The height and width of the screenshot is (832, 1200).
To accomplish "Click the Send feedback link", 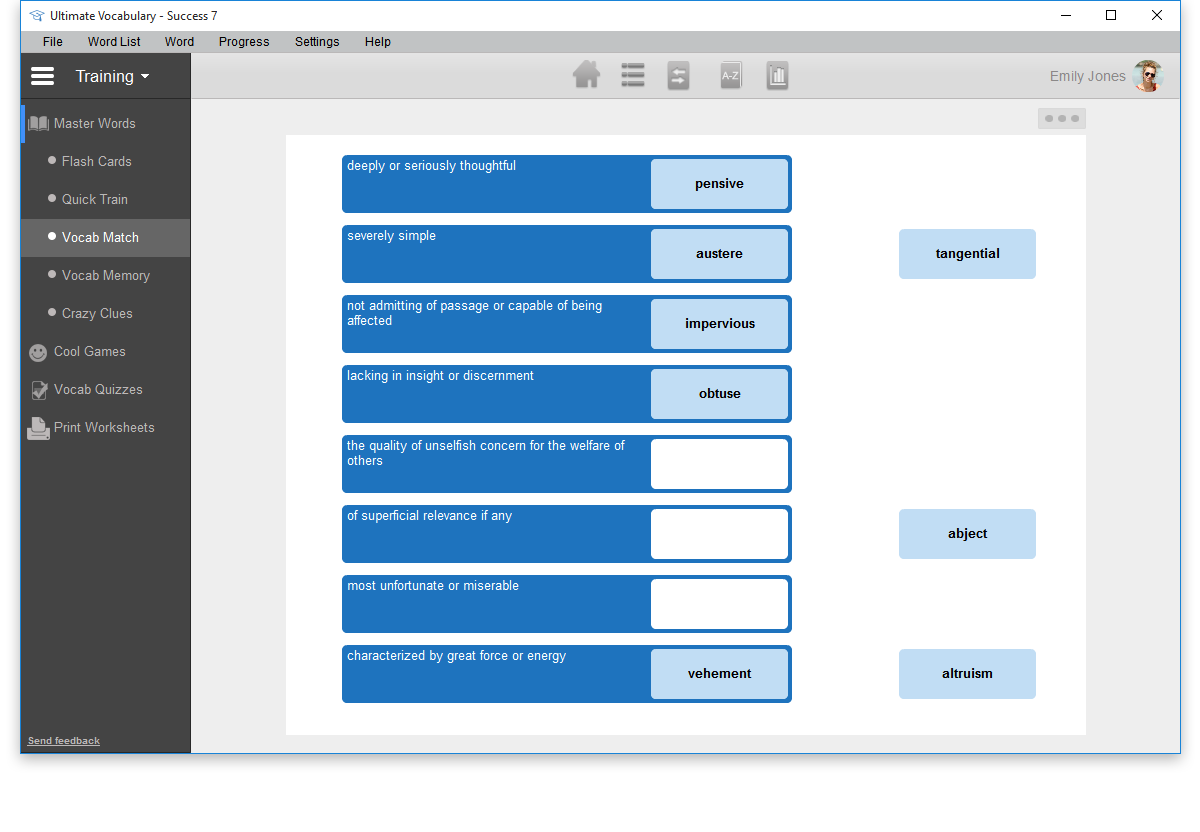I will (64, 741).
